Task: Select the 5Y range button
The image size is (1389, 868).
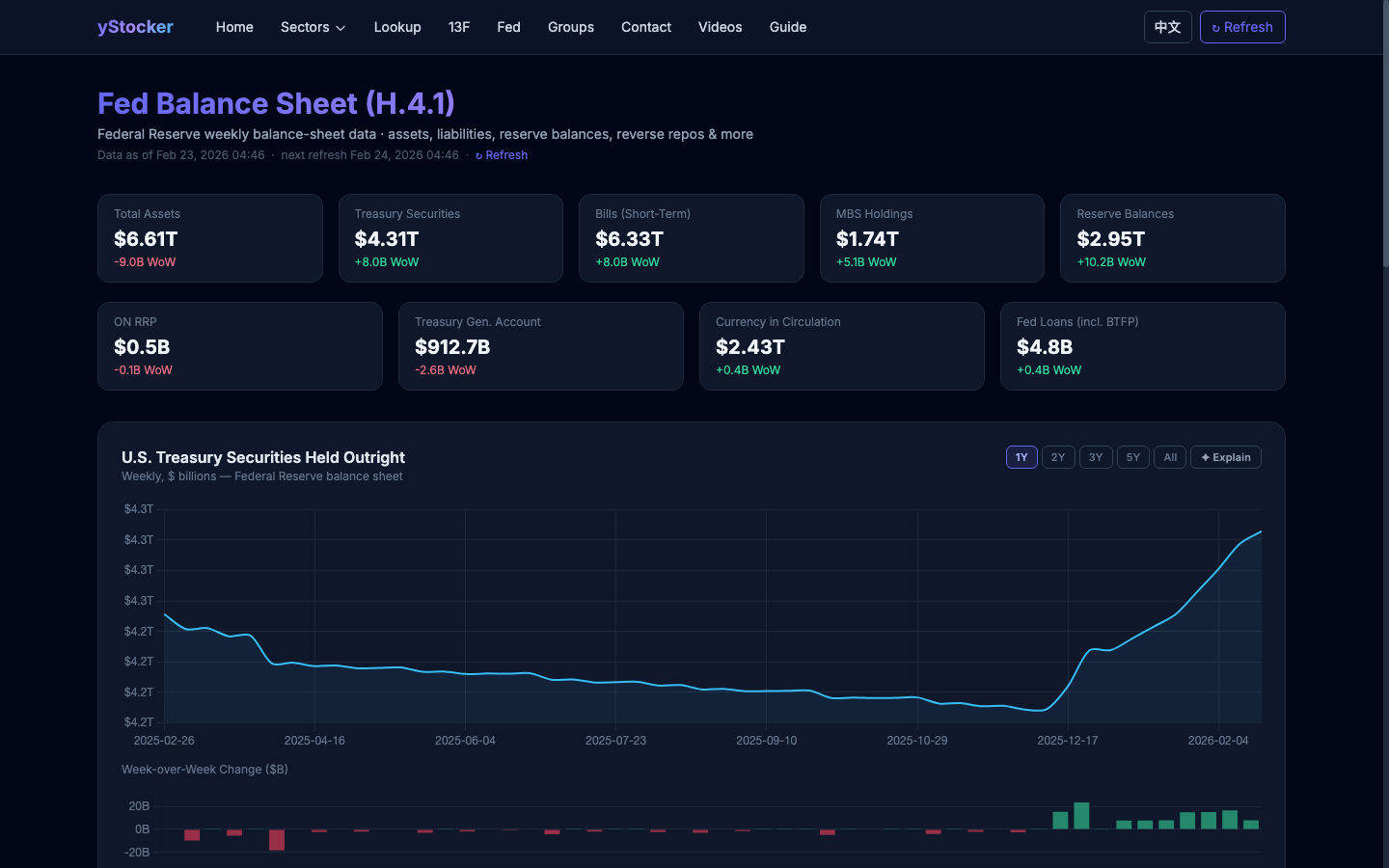Action: [1132, 457]
